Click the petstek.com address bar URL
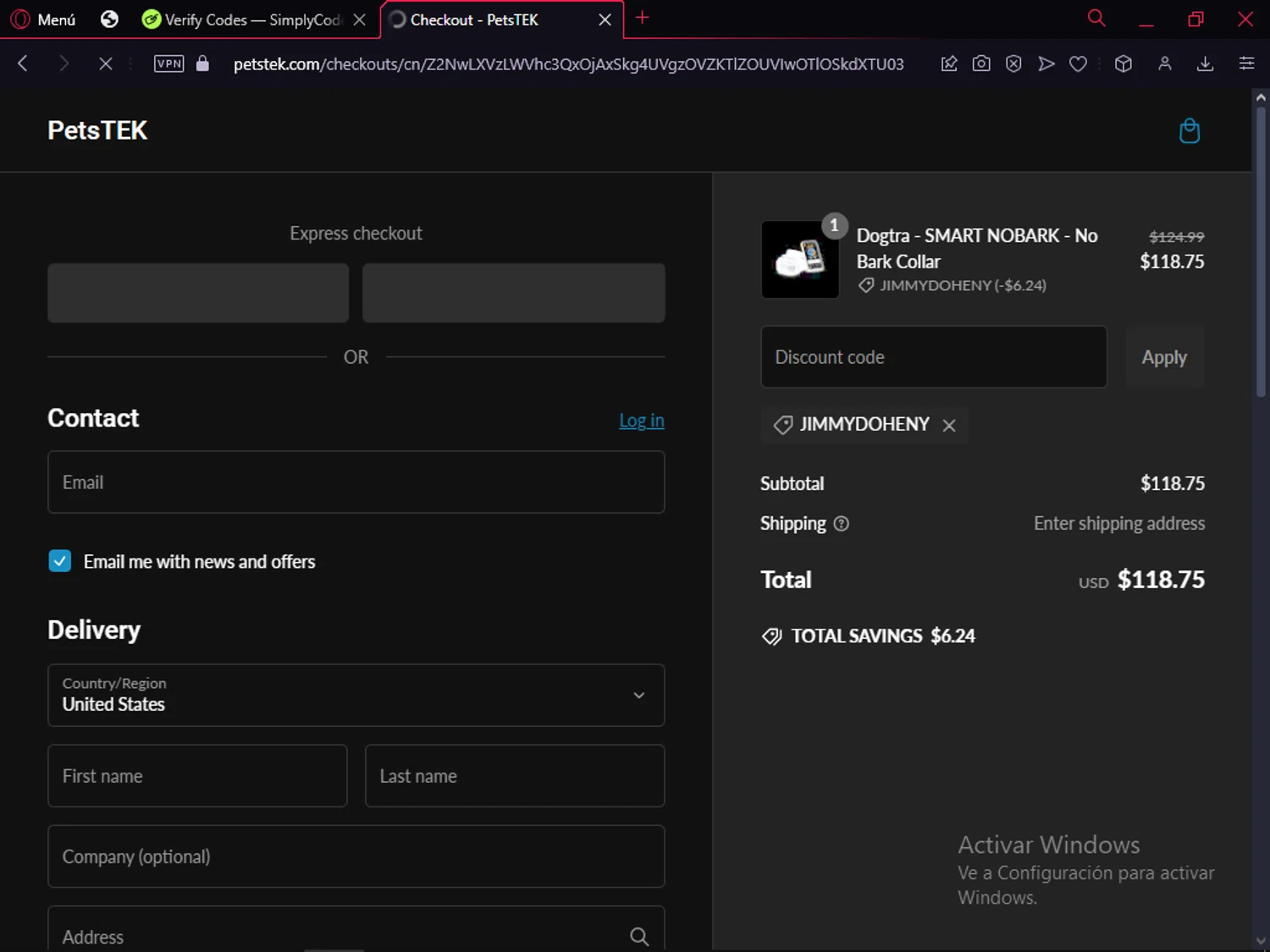 (x=568, y=64)
